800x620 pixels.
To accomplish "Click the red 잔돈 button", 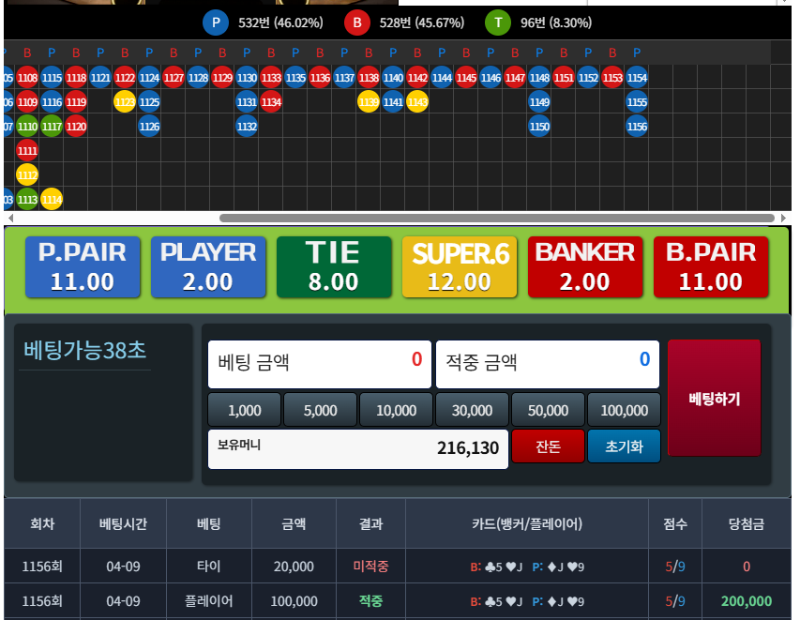I will pos(547,447).
